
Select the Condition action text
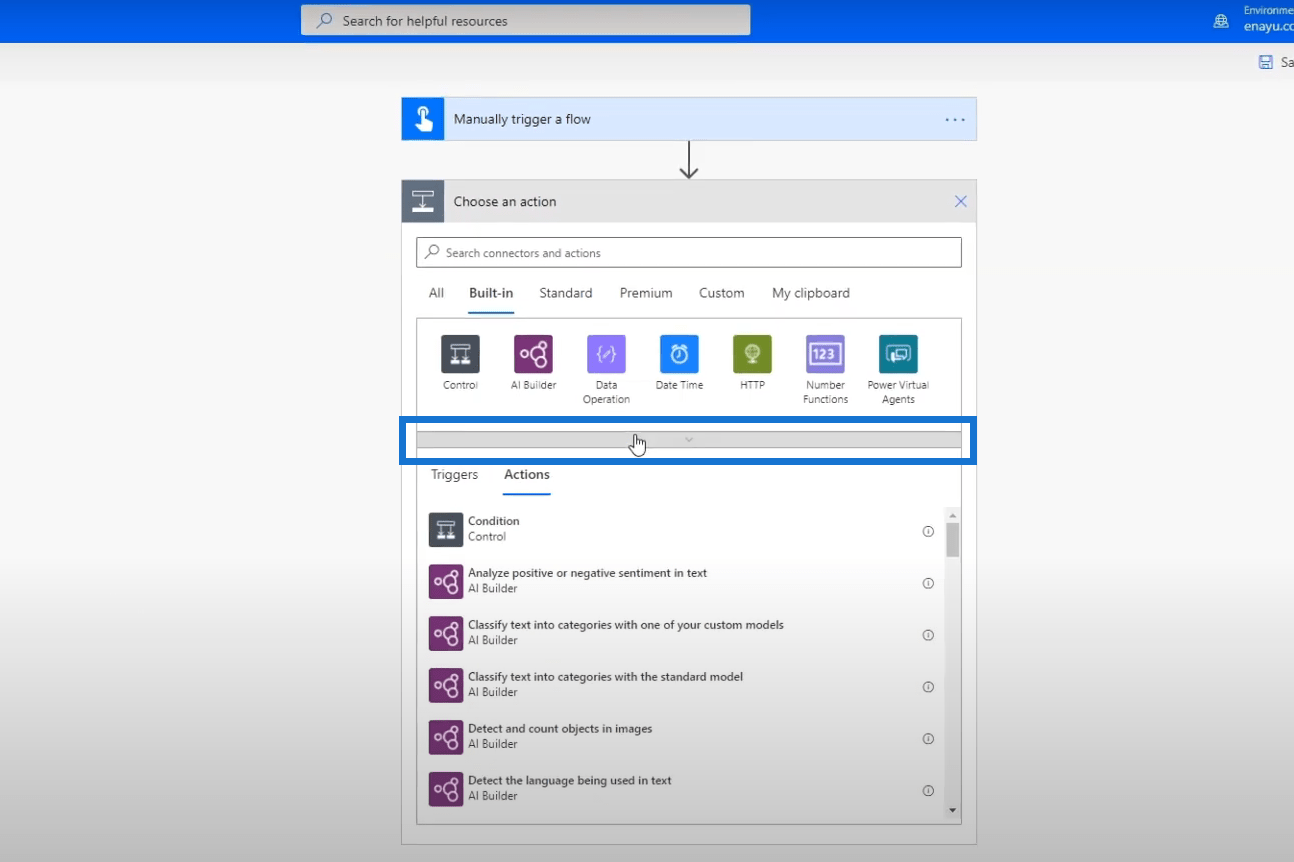tap(494, 521)
